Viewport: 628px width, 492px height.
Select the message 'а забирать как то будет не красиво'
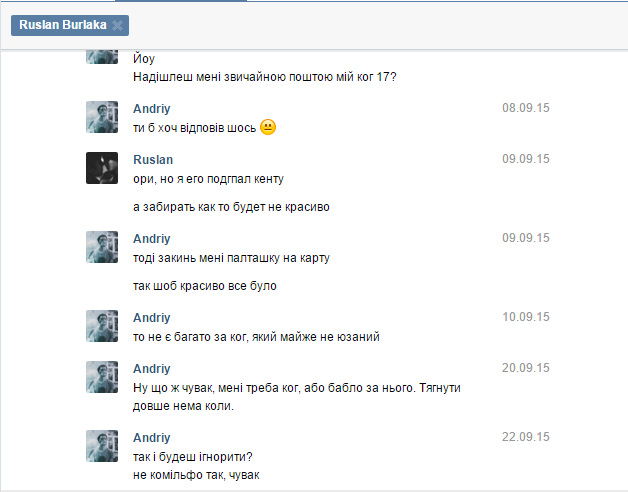pyautogui.click(x=231, y=207)
